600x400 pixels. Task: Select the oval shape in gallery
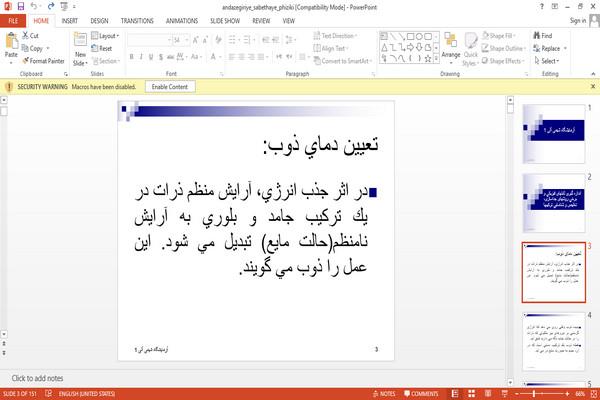[x=419, y=37]
